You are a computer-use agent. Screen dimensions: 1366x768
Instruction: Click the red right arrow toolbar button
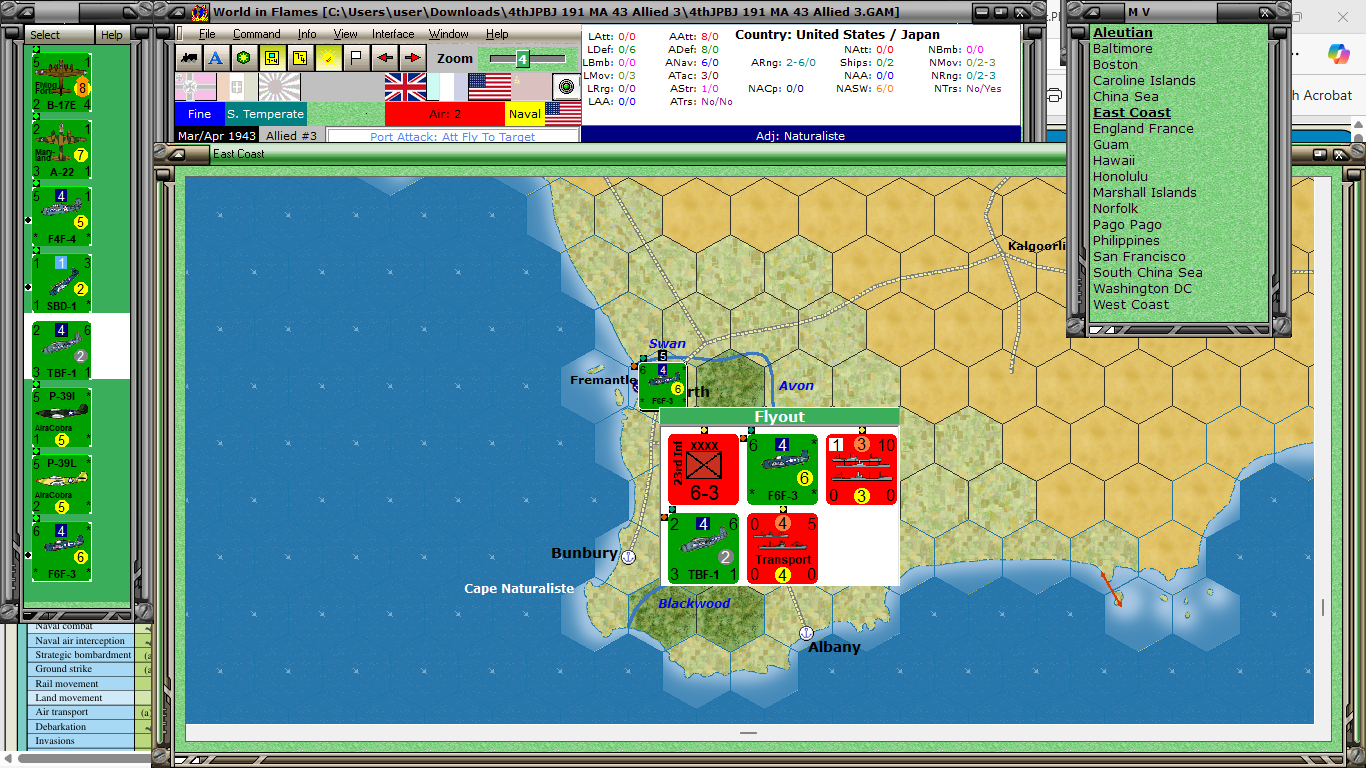[411, 58]
